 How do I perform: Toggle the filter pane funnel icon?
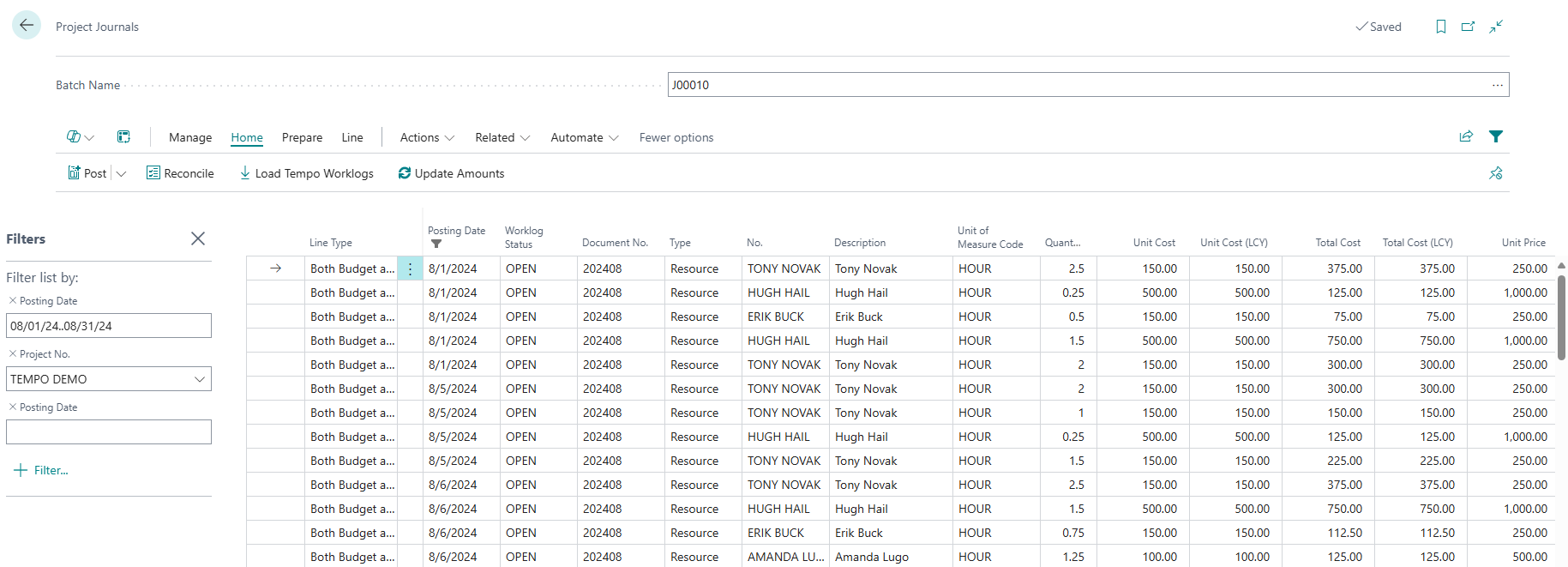coord(1496,136)
